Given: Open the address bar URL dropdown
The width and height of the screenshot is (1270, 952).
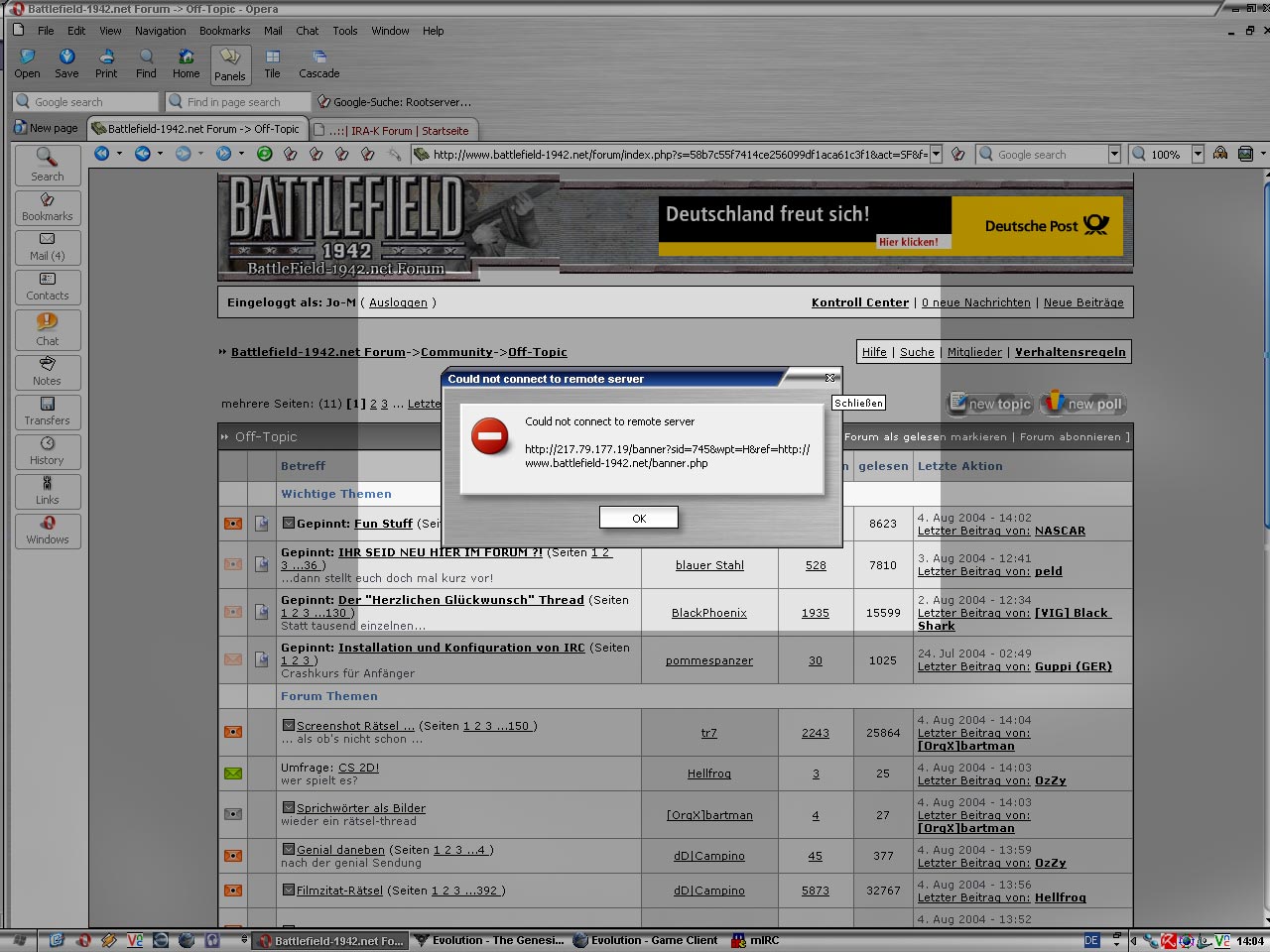Looking at the screenshot, I should coord(936,155).
